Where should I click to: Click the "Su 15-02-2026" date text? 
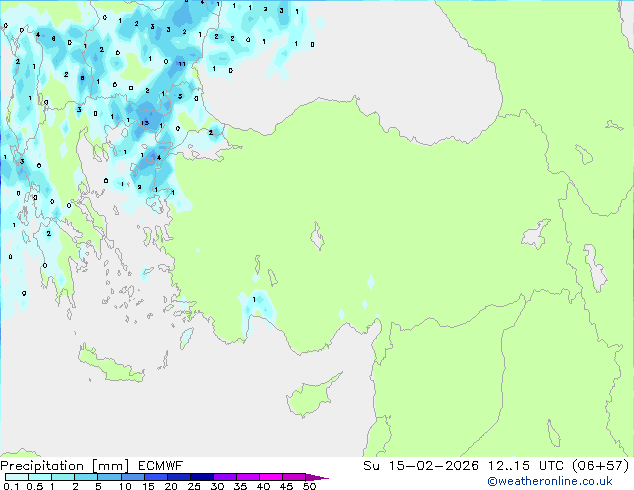(421, 466)
